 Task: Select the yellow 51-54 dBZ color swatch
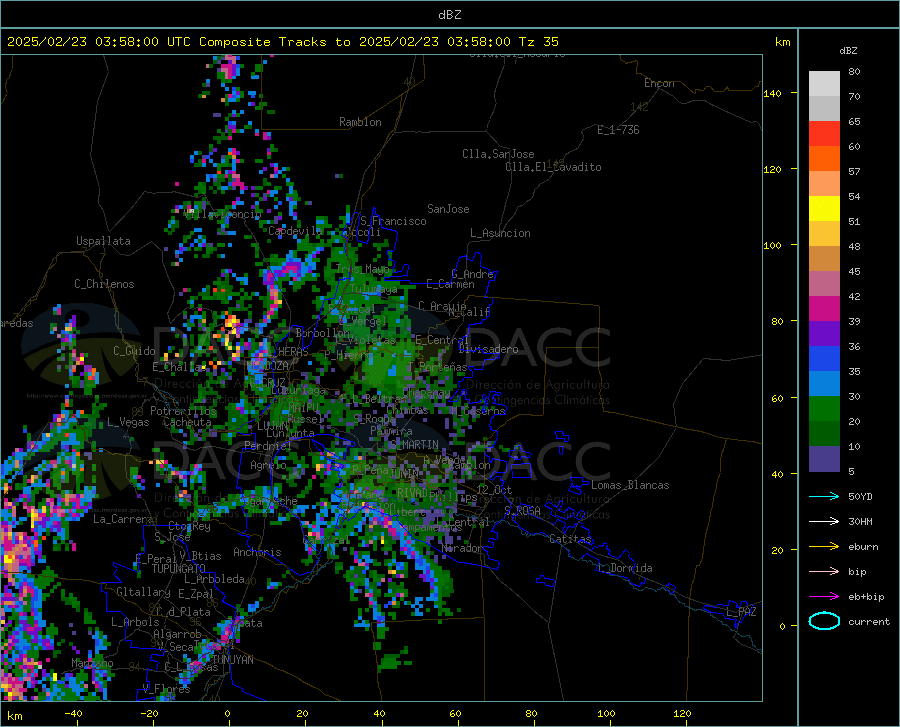pyautogui.click(x=824, y=209)
